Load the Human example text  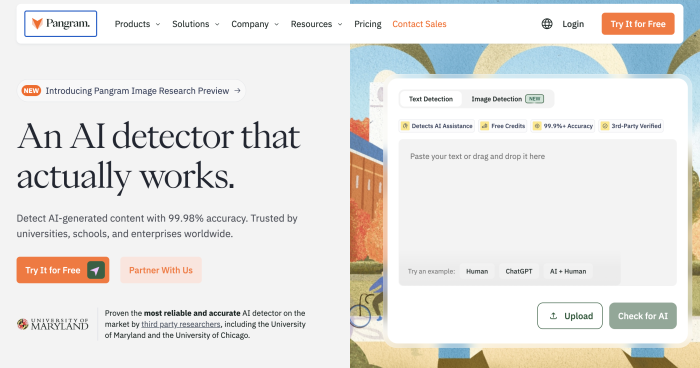point(477,271)
